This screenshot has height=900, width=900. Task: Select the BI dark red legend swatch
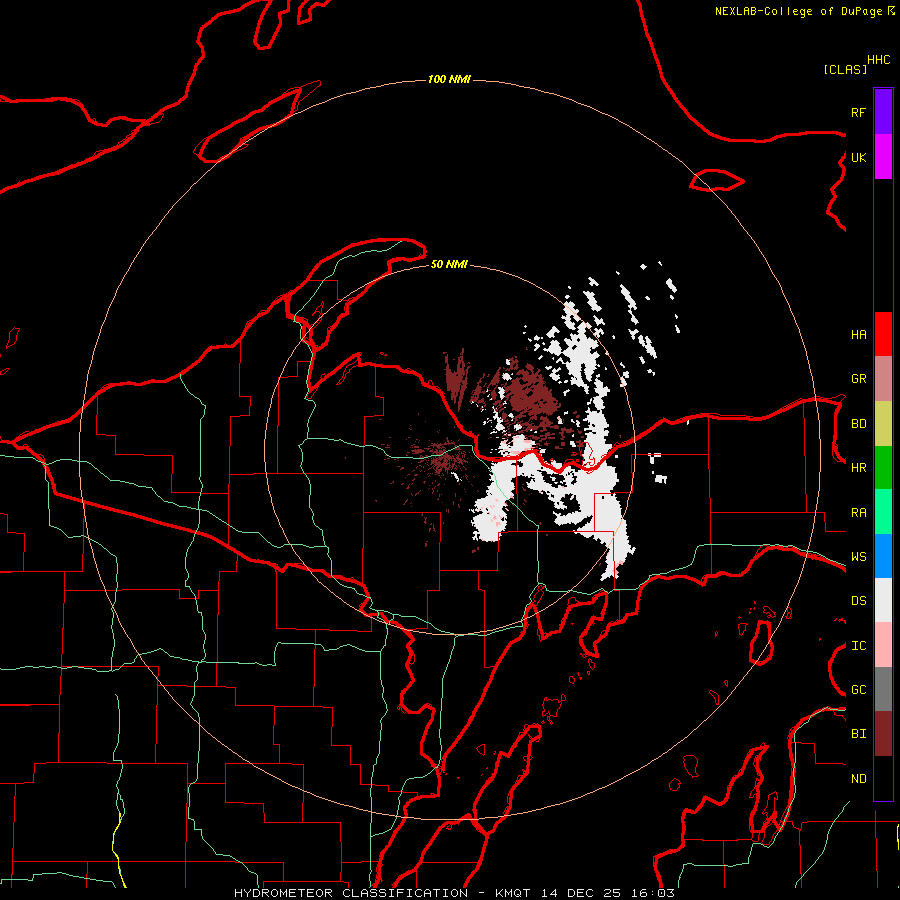[x=883, y=734]
